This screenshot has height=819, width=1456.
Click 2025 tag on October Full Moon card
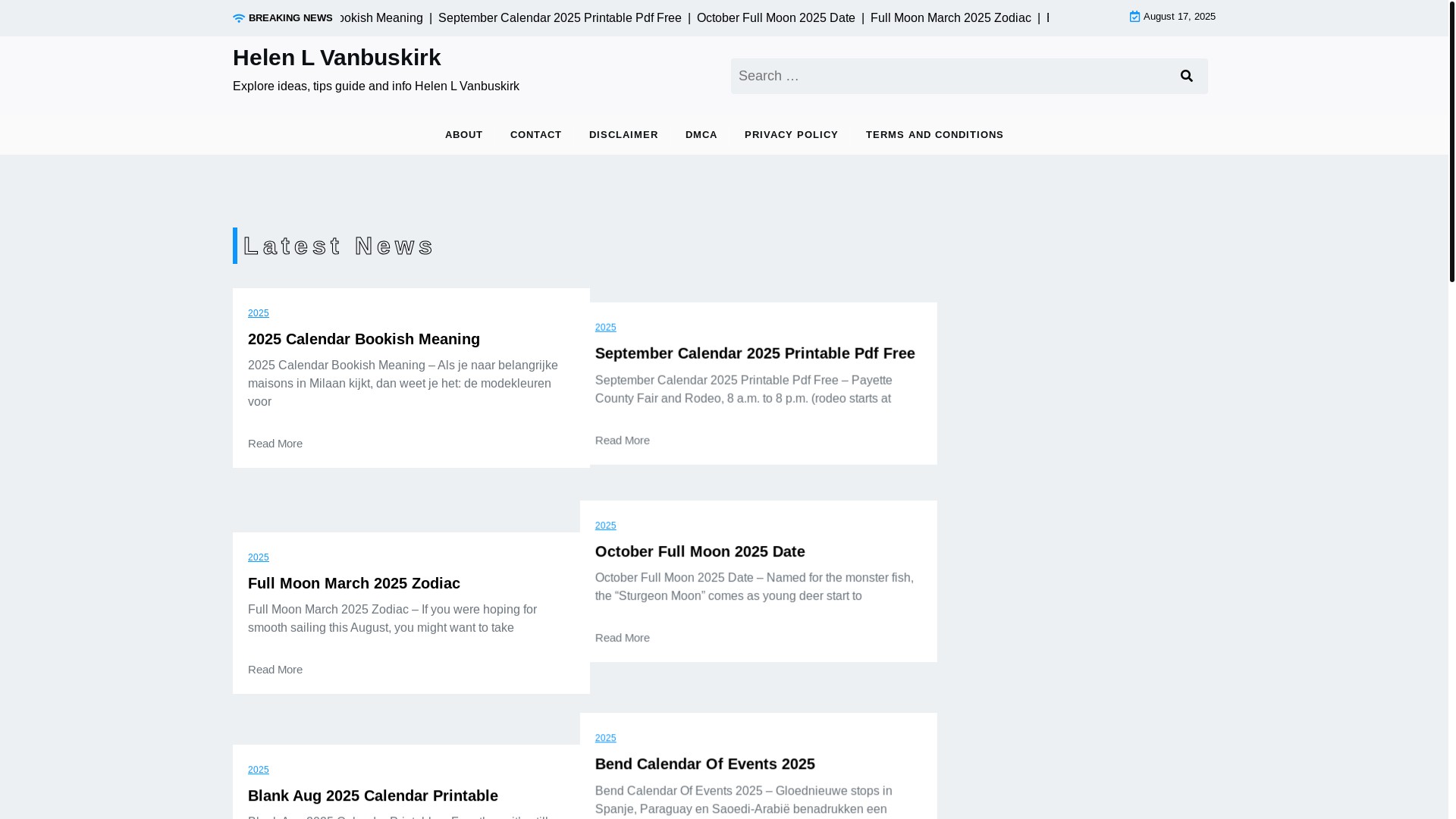[606, 526]
